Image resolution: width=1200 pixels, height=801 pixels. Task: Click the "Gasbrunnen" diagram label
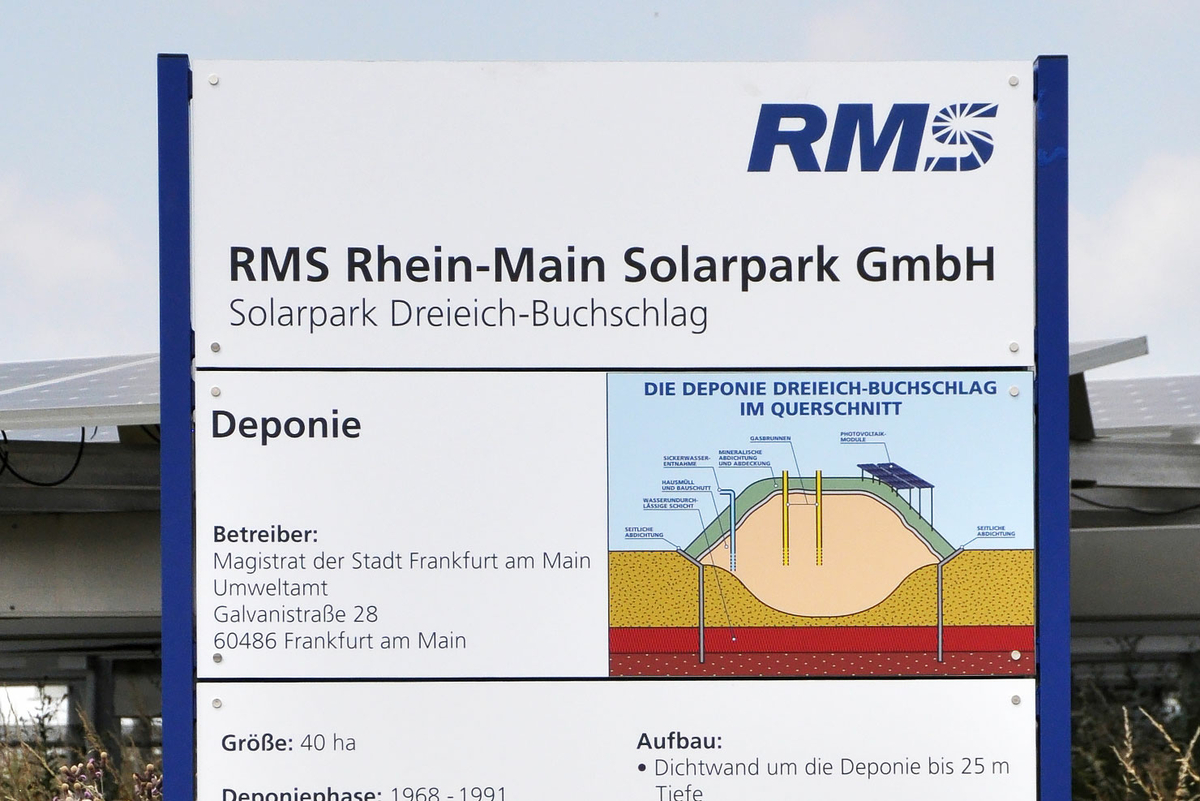pyautogui.click(x=770, y=438)
